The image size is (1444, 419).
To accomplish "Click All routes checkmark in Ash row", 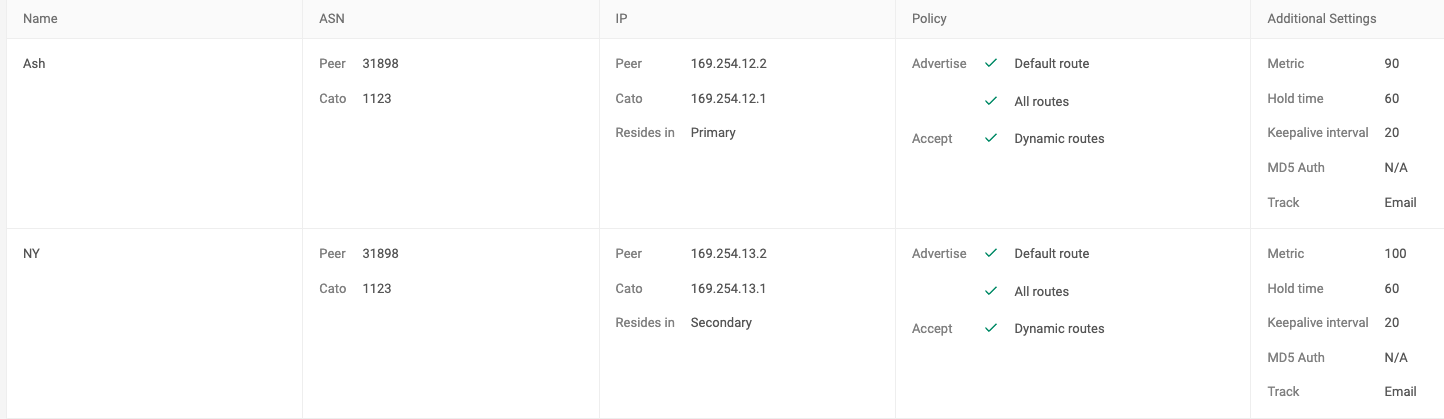I will click(991, 101).
